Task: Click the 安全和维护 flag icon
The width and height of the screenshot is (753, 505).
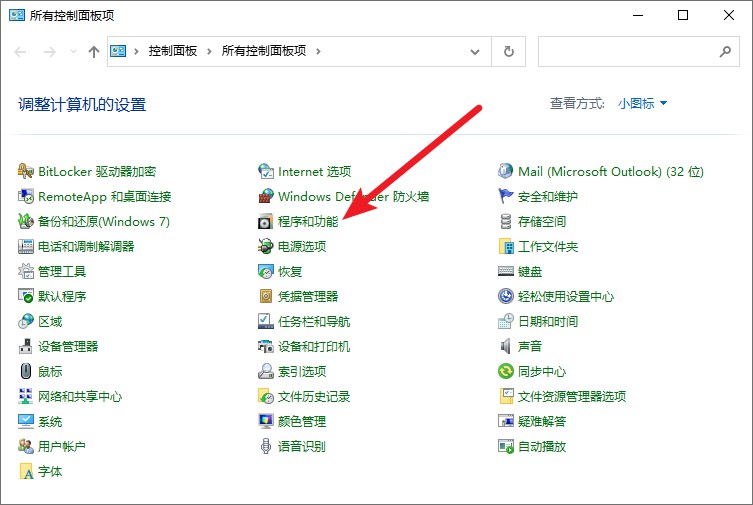Action: [x=506, y=196]
